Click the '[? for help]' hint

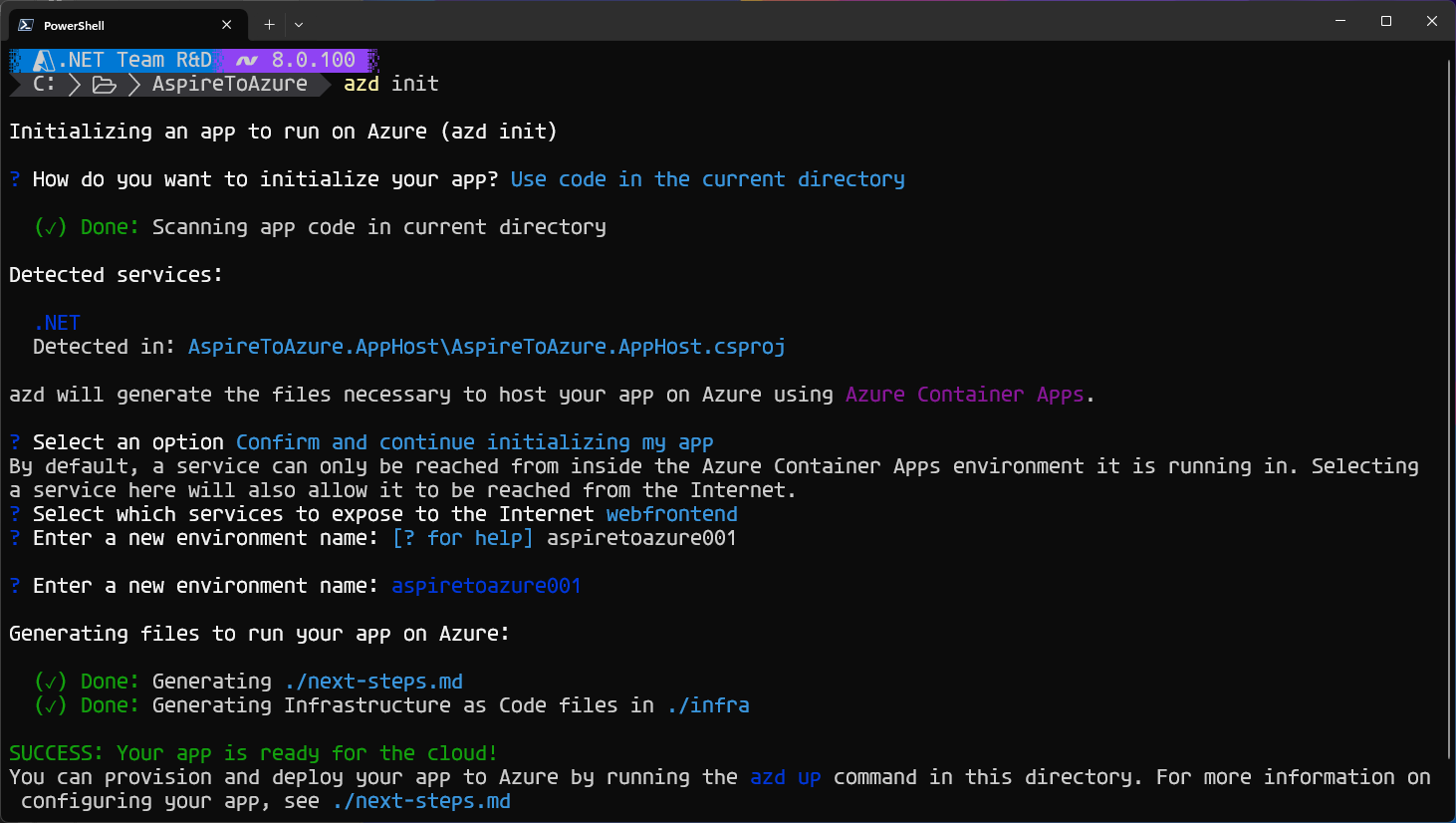coord(463,538)
